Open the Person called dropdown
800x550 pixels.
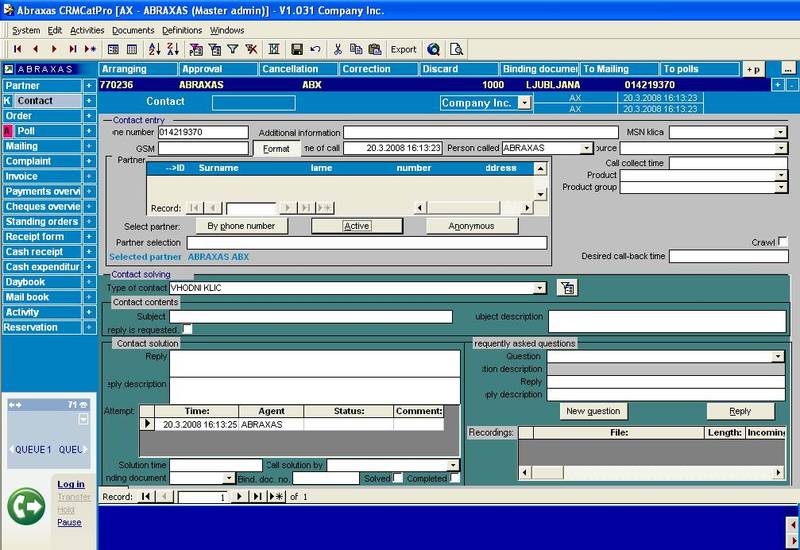(x=586, y=148)
